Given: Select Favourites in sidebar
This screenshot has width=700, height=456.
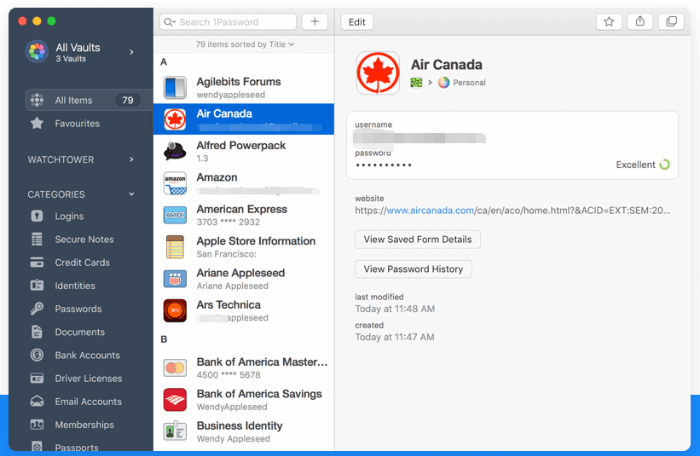Looking at the screenshot, I should [77, 123].
